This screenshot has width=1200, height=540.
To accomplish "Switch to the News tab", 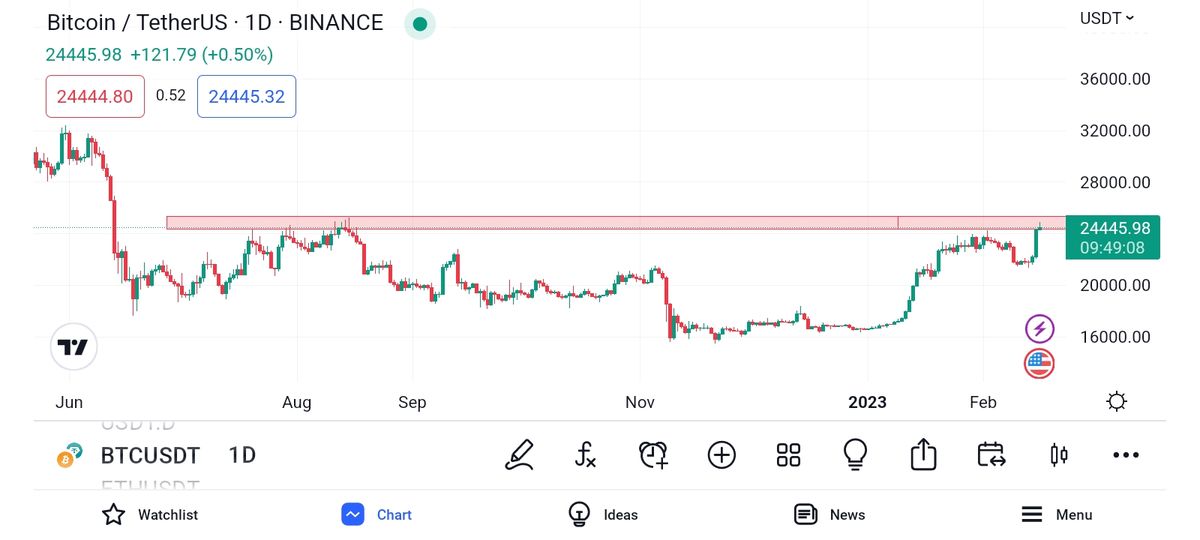I will tap(829, 515).
